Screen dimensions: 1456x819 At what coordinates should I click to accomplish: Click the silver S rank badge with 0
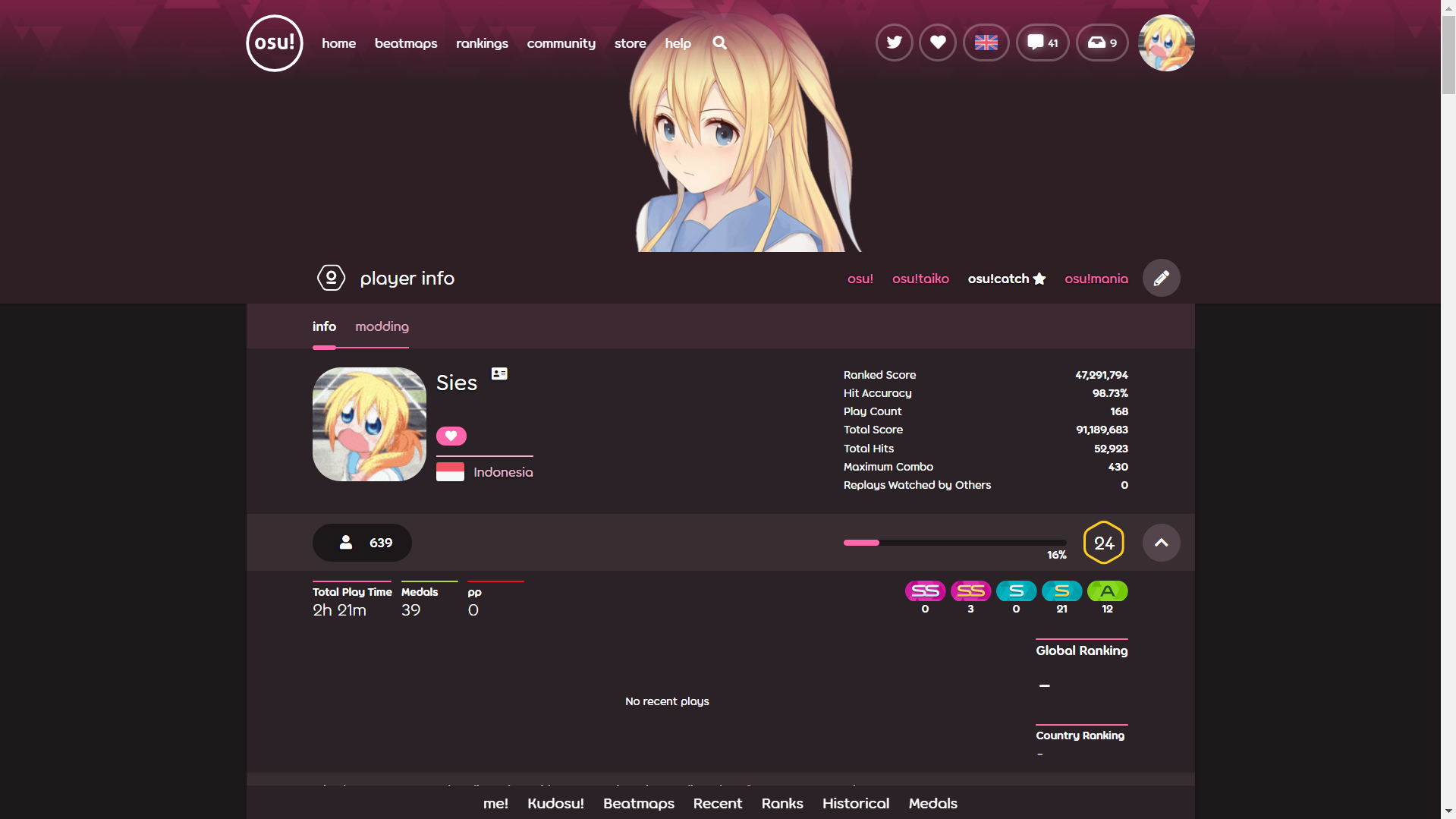pos(1016,591)
